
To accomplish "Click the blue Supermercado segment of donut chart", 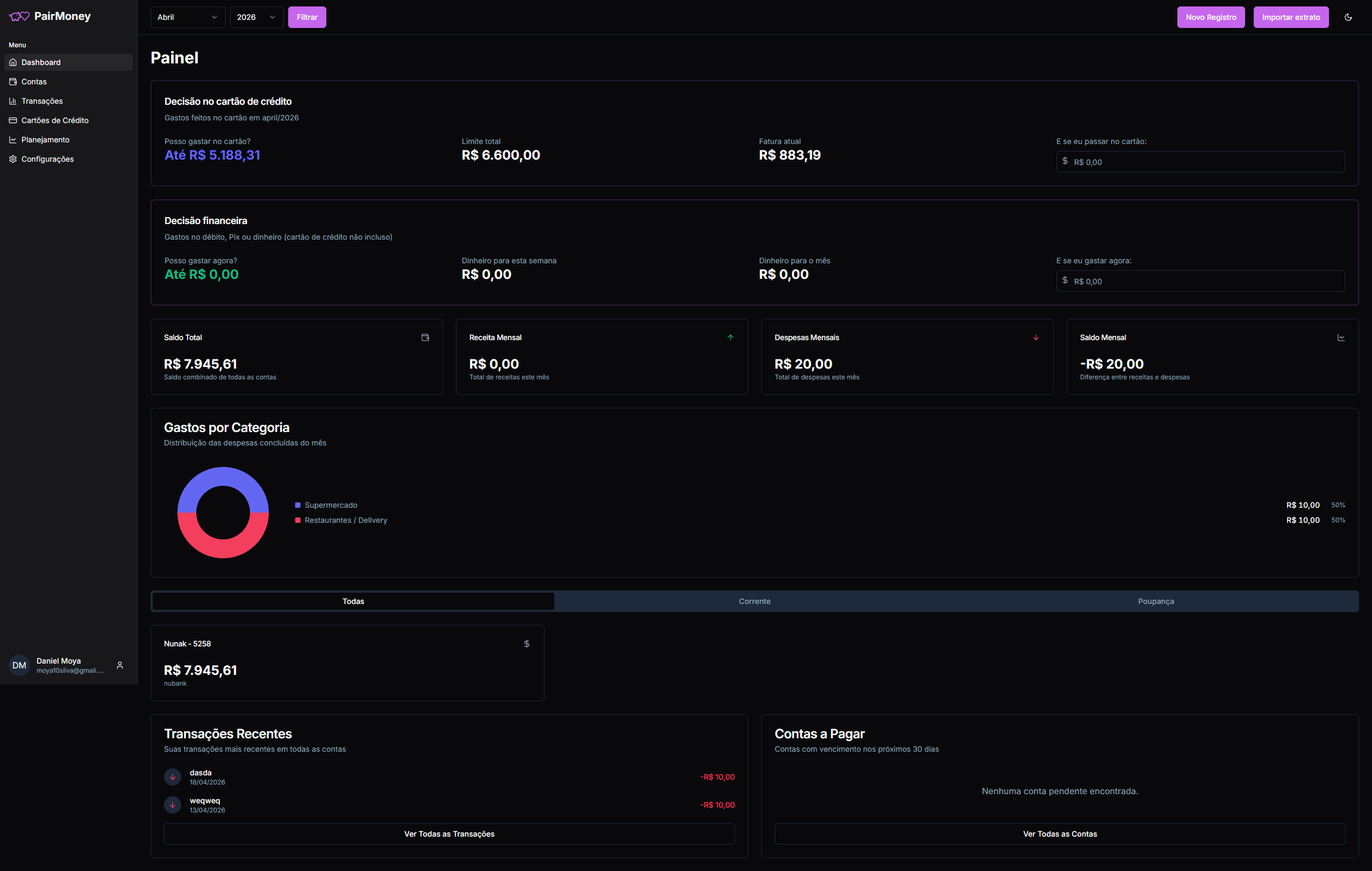I will coord(223,477).
